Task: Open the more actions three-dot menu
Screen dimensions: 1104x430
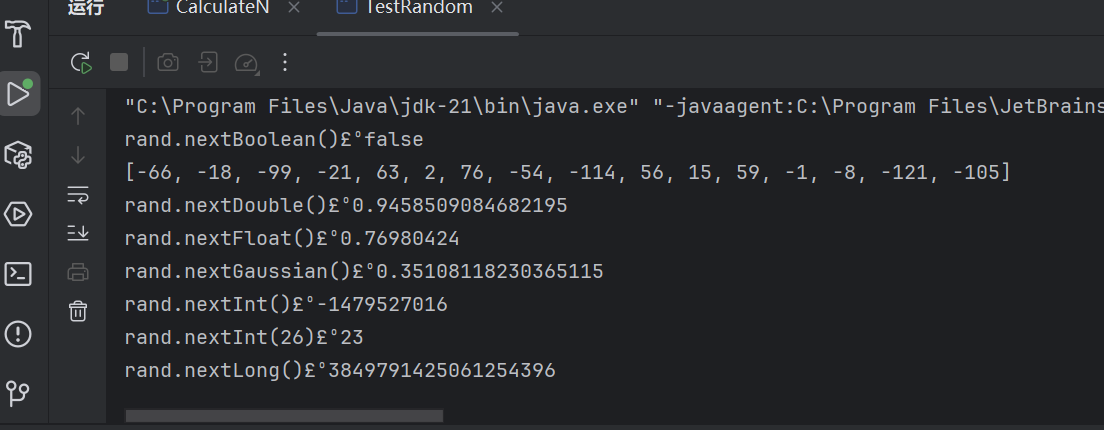Action: tap(284, 62)
